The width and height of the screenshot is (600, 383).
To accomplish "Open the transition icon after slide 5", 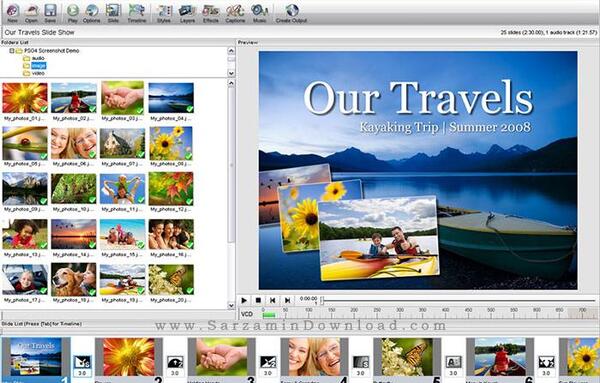I will point(453,362).
